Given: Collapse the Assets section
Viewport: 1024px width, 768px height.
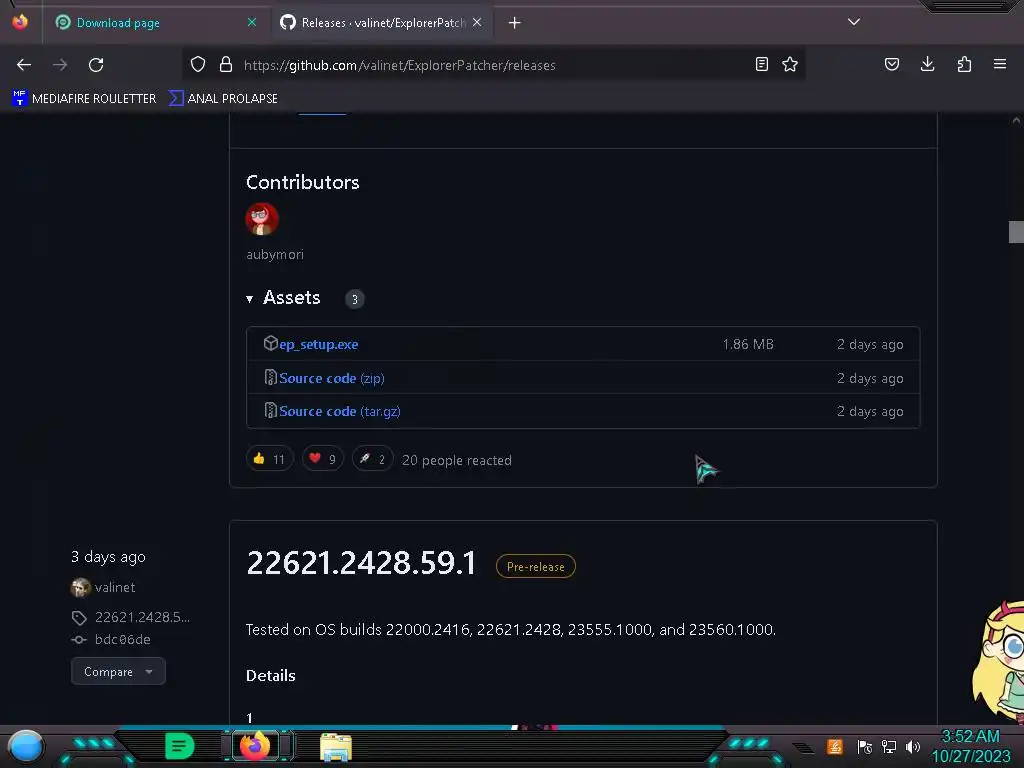Looking at the screenshot, I should click(x=284, y=298).
